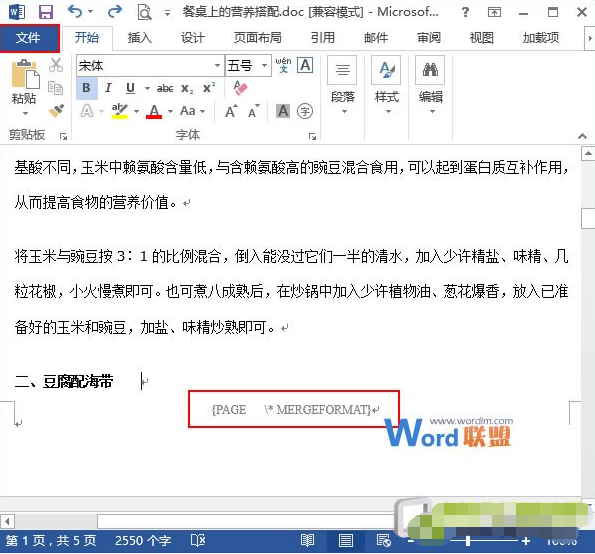
Task: Click the PAGE MERGEFORMAT field code
Action: click(x=291, y=409)
